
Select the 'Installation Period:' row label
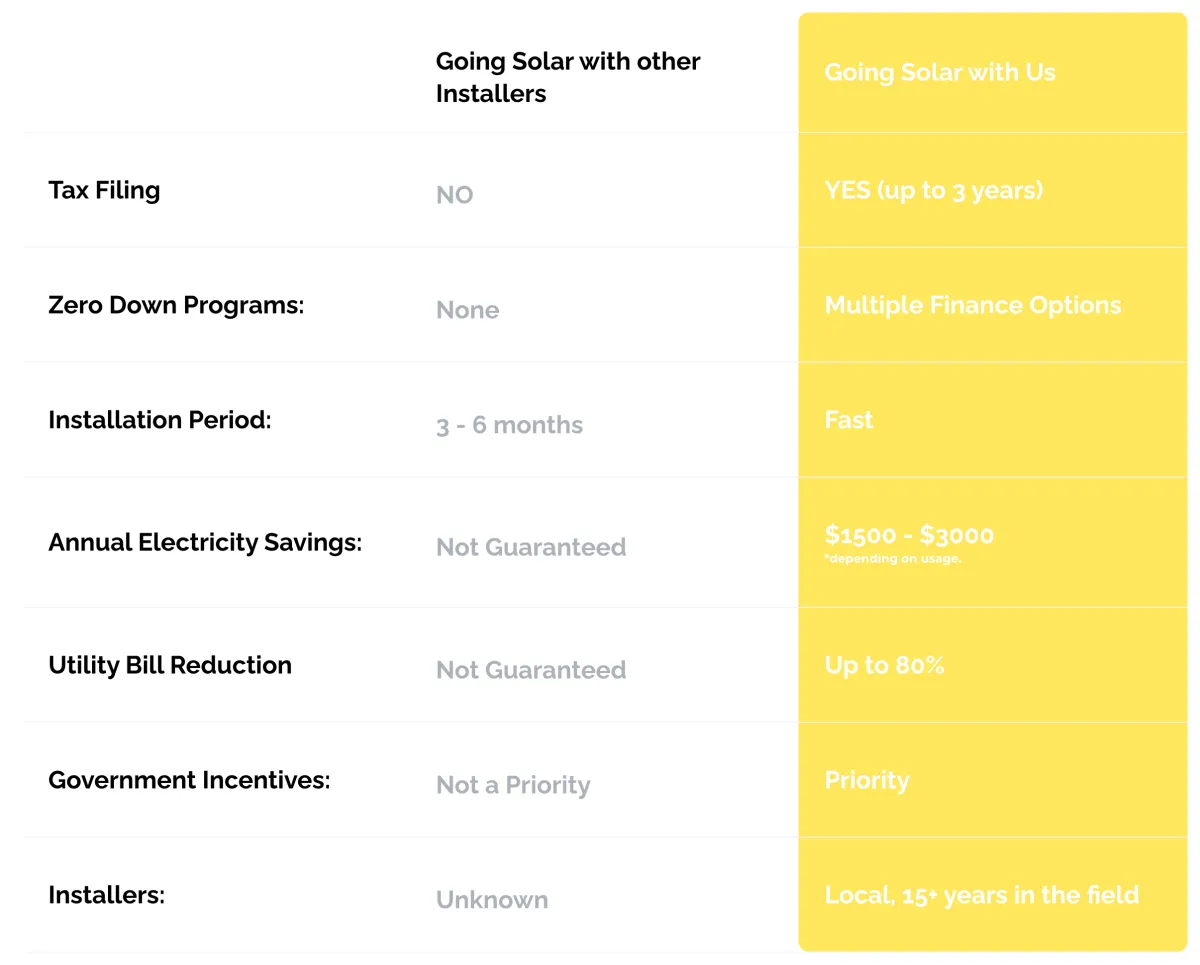[159, 420]
